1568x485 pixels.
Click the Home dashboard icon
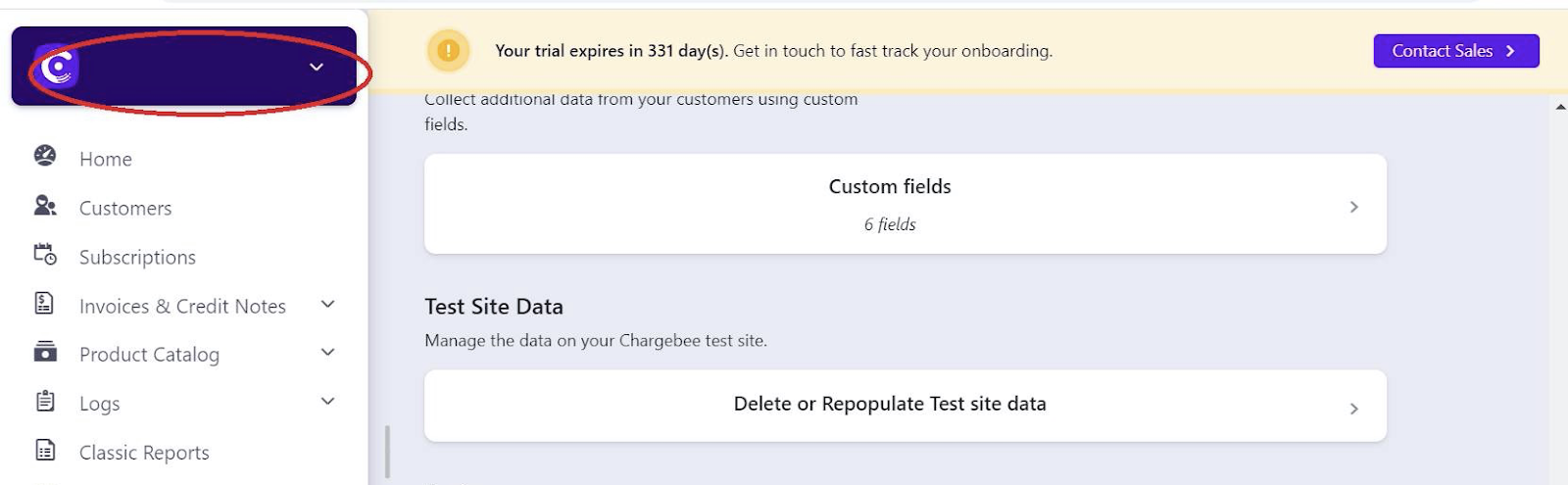point(45,156)
